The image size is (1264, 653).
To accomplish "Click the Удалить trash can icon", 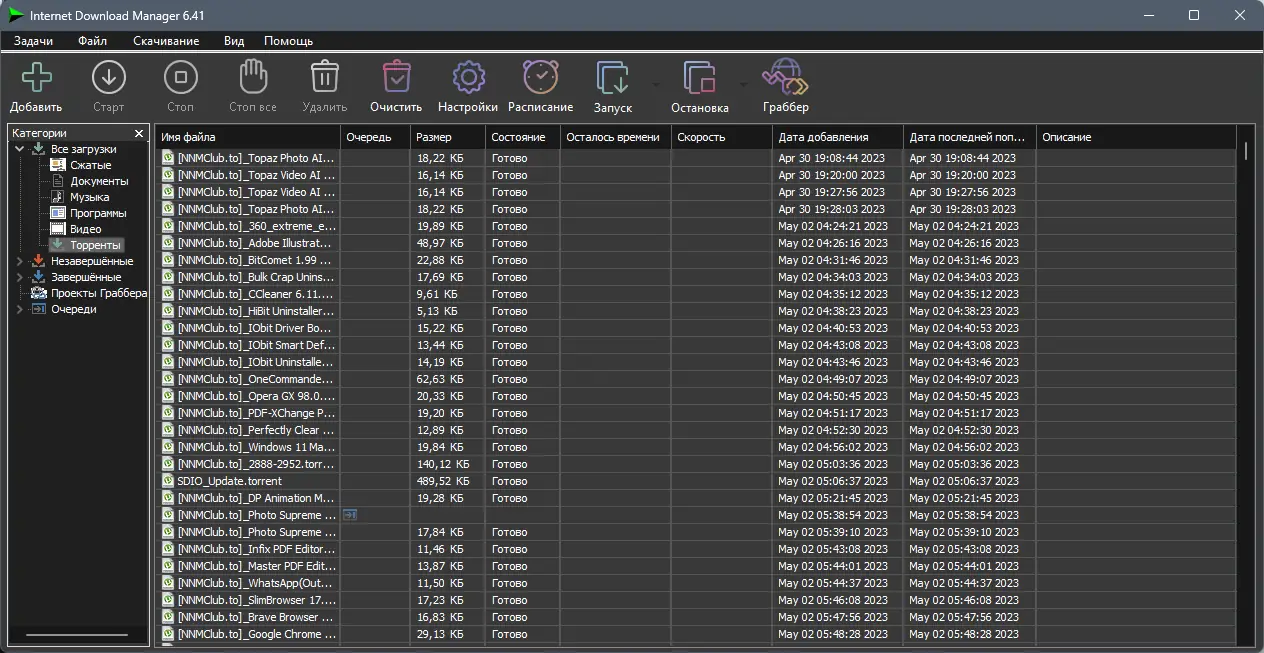I will click(x=325, y=77).
